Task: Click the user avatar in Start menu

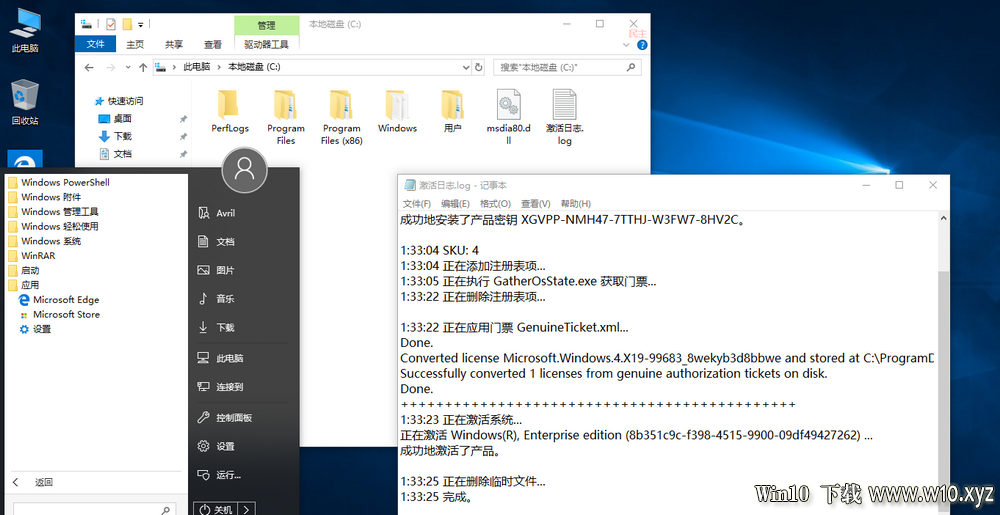Action: [x=244, y=170]
